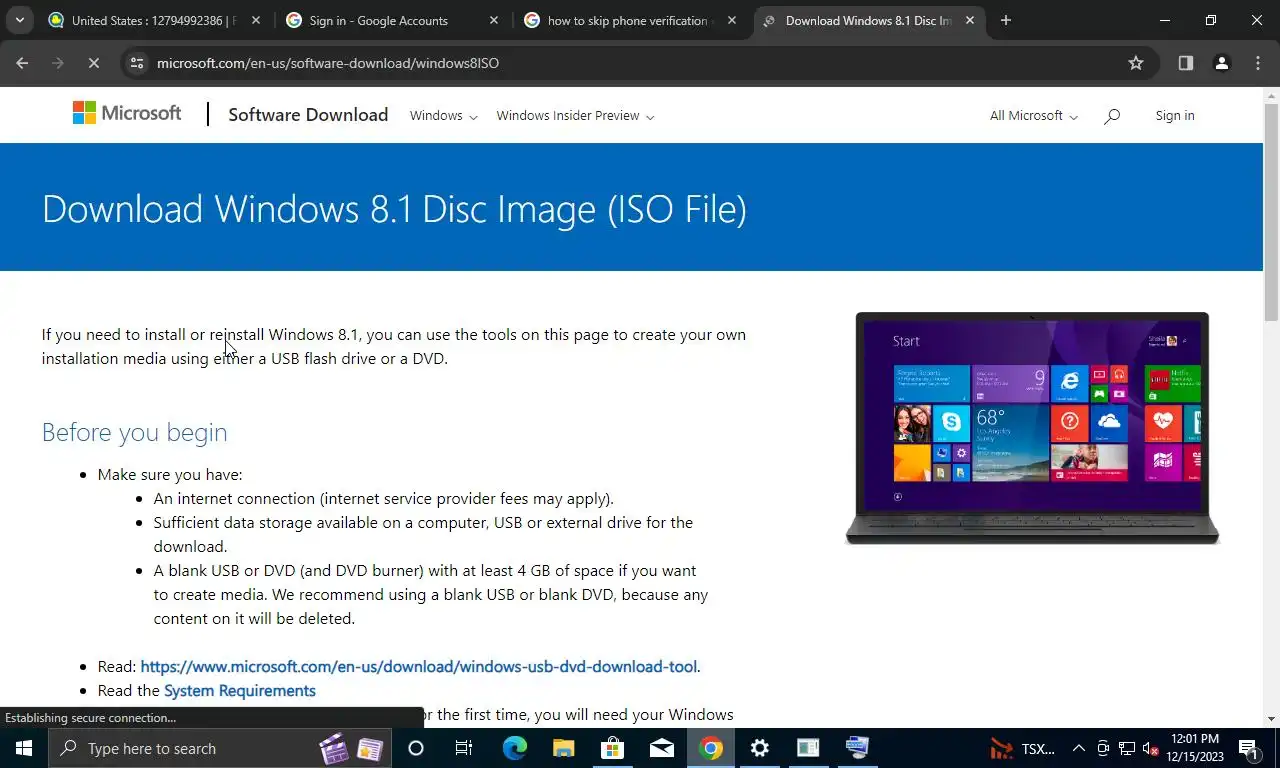Image resolution: width=1280 pixels, height=768 pixels.
Task: Stop loading the page
Action: 93,63
